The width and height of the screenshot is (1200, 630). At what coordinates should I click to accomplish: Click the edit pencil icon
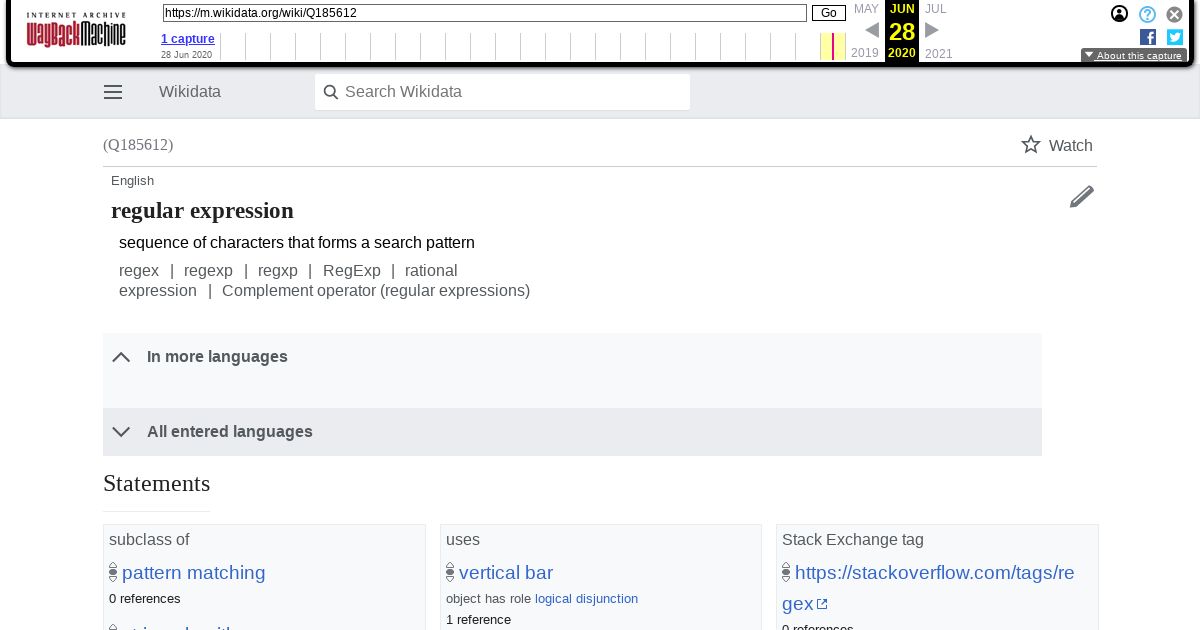point(1081,197)
